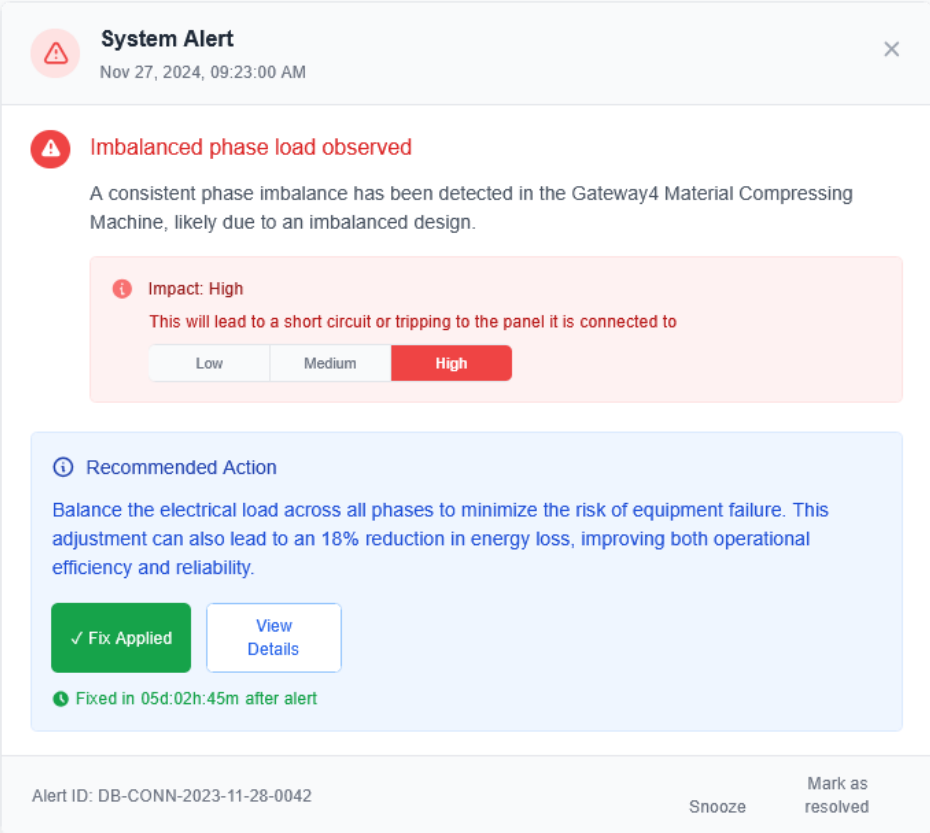Click the System Alert title text
The image size is (930, 833).
pos(167,40)
